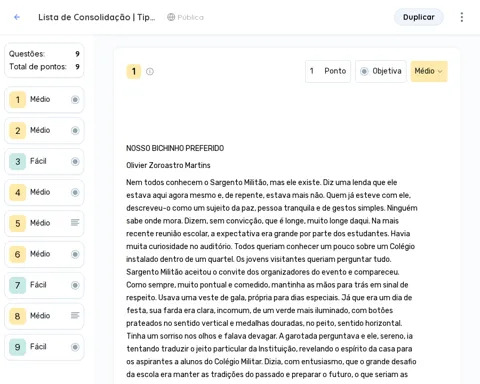Click the Fácil label of question 7
The height and width of the screenshot is (384, 480).
pos(38,285)
